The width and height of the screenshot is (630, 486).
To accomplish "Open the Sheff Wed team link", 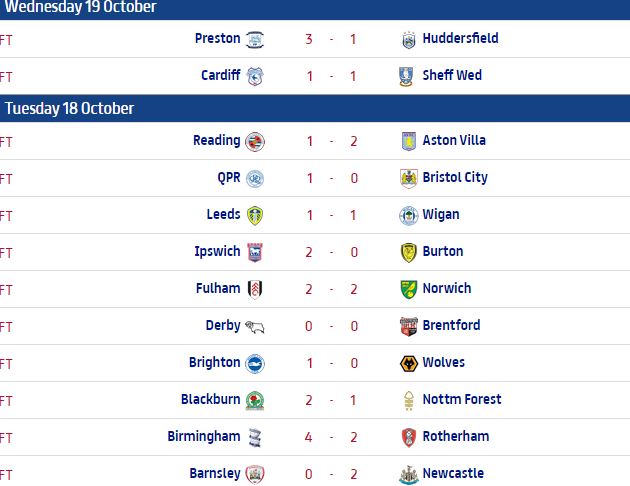I will click(453, 75).
